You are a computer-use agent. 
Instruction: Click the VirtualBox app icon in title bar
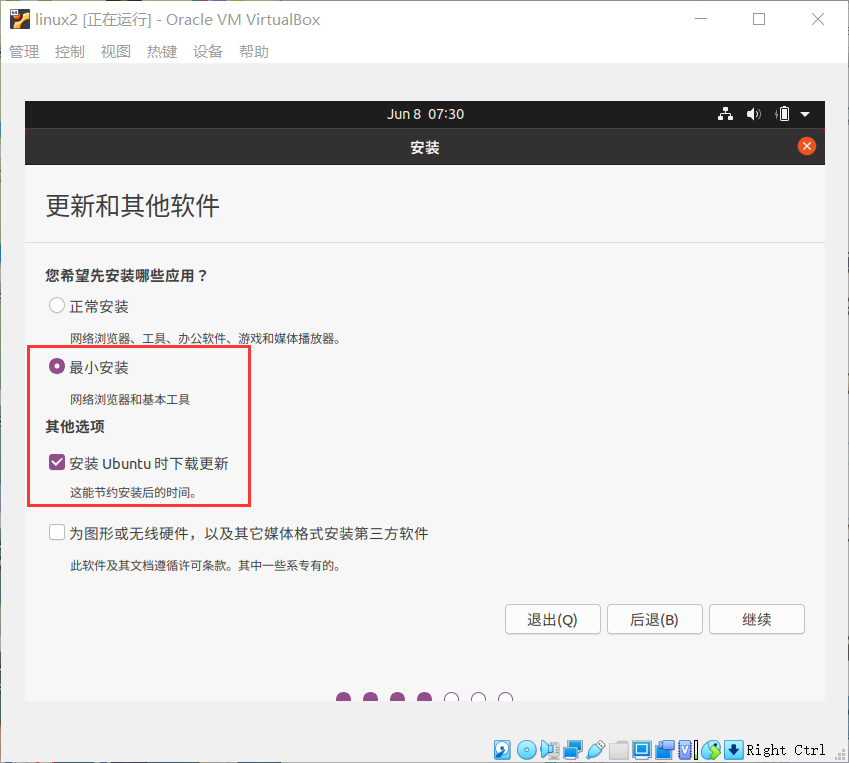19,19
